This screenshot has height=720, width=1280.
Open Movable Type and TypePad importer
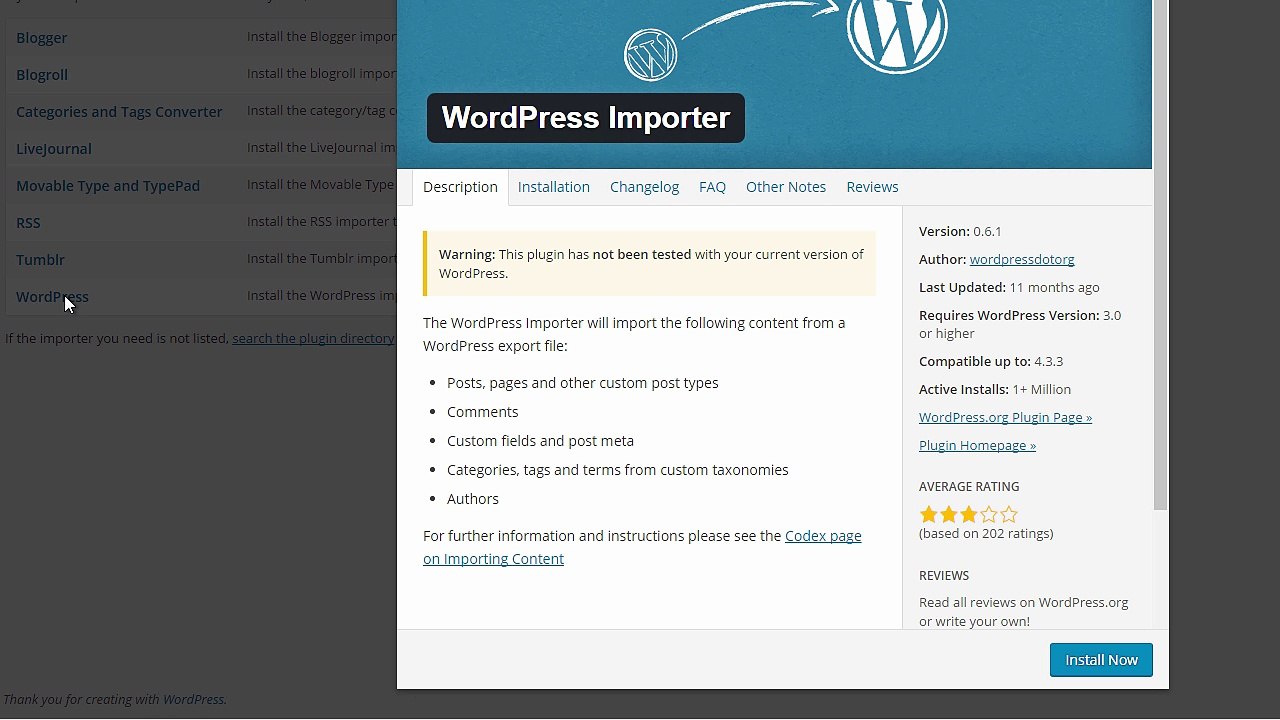coord(108,186)
